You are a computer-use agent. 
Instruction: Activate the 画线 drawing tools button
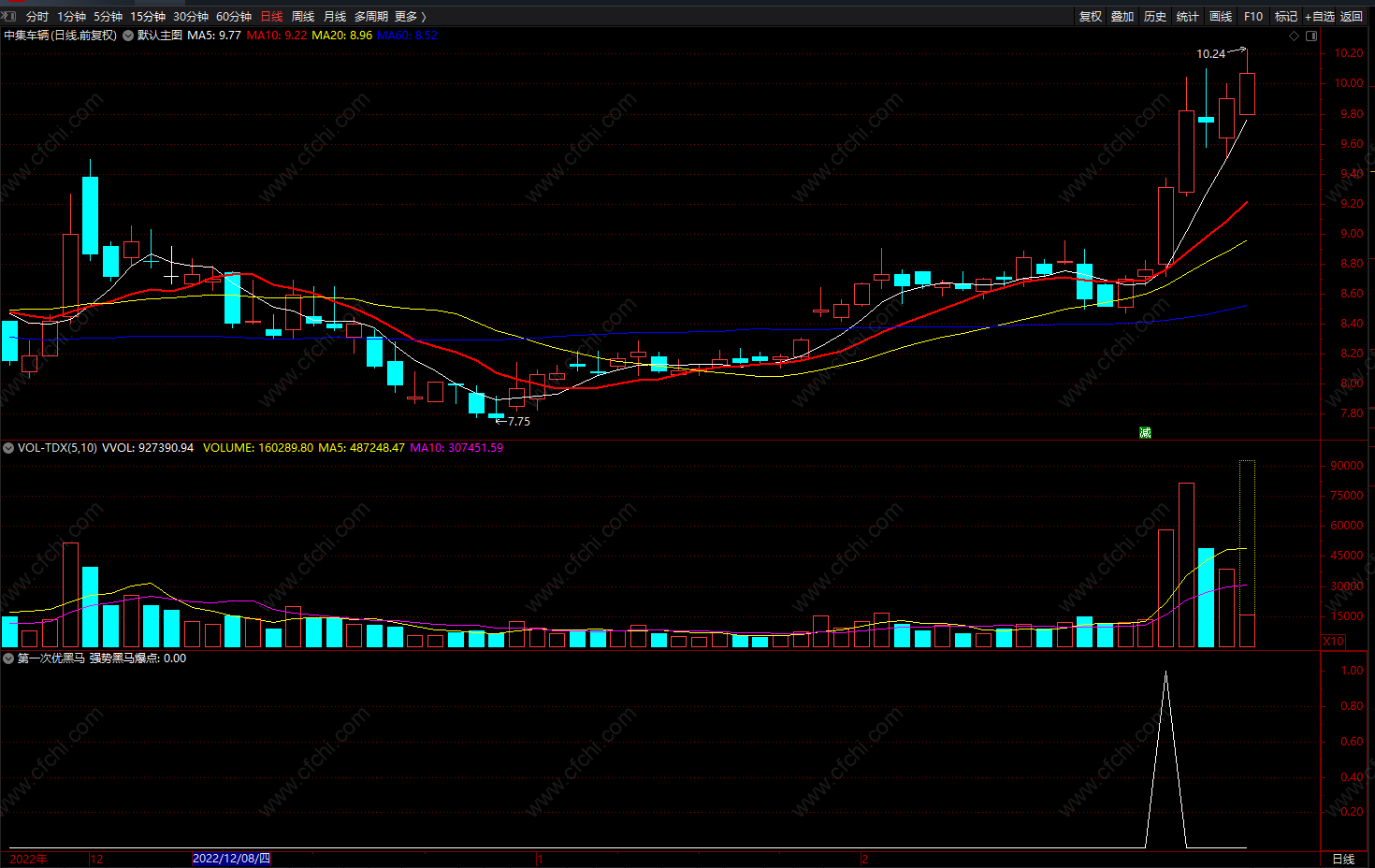click(1221, 17)
